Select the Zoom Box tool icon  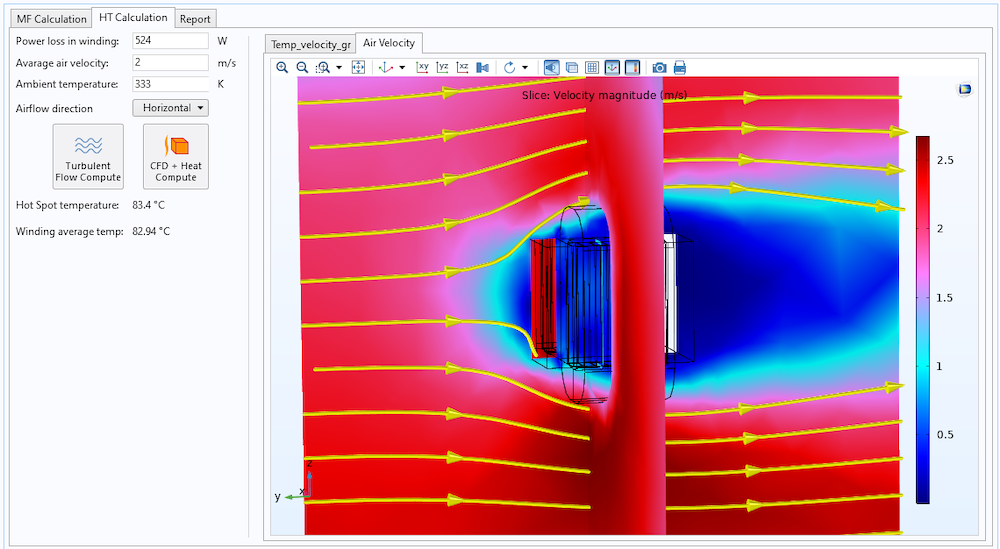click(323, 67)
